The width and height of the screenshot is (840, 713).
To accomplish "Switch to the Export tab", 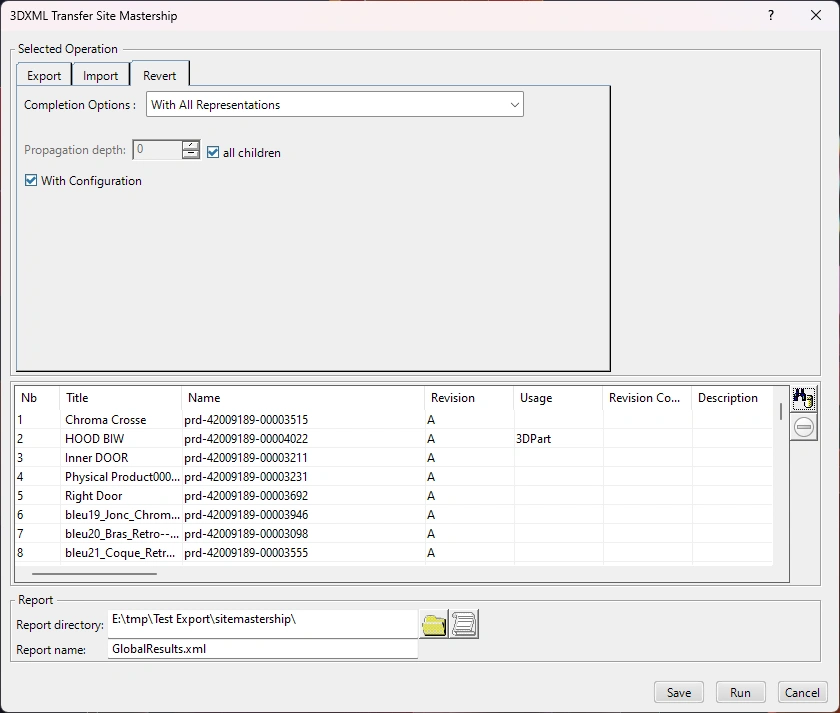I will (x=44, y=76).
